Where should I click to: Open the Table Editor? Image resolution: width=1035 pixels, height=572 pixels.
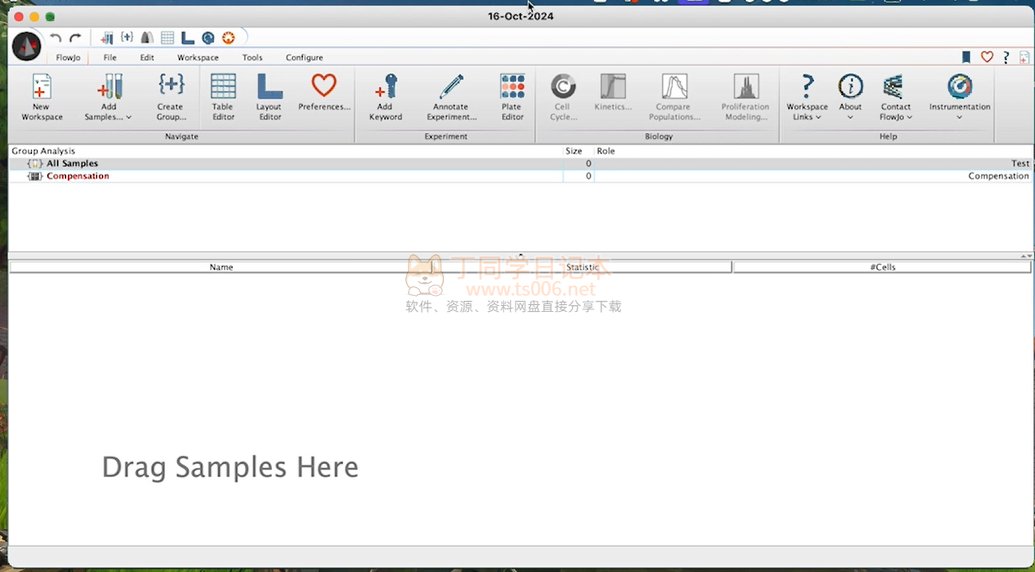coord(223,88)
